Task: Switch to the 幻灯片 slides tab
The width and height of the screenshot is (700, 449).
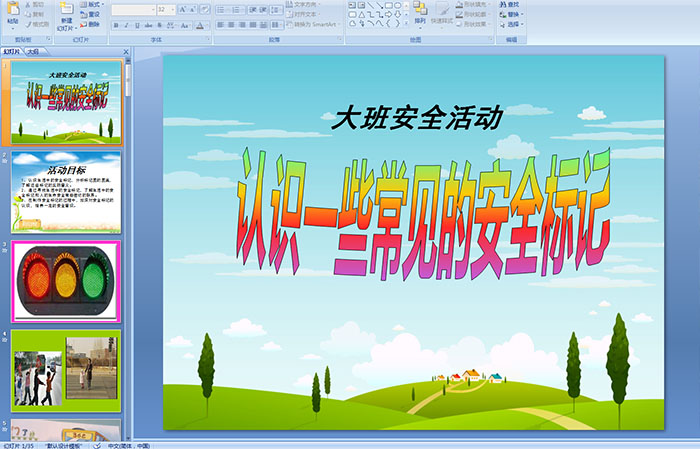Action: pyautogui.click(x=12, y=52)
